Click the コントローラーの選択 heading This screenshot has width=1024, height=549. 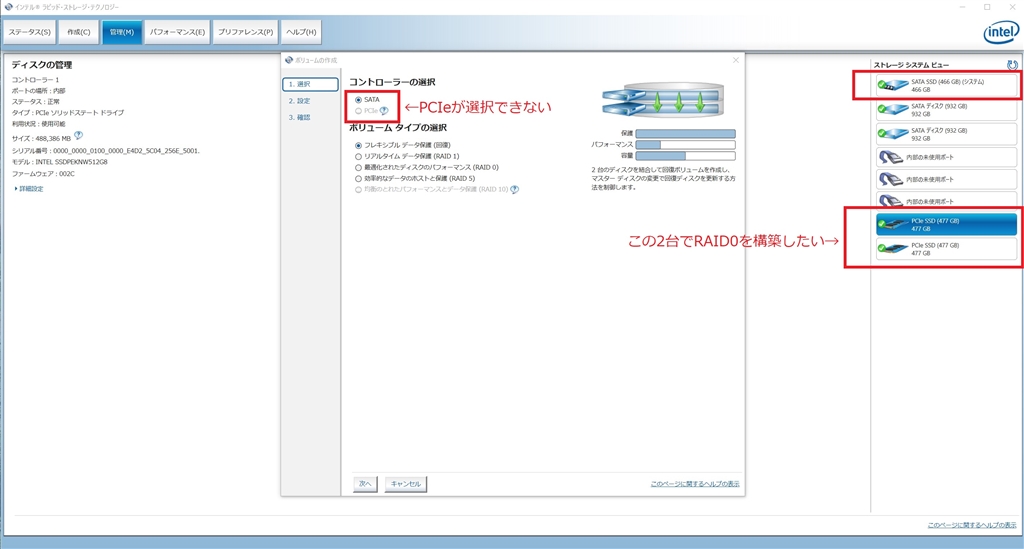point(392,82)
